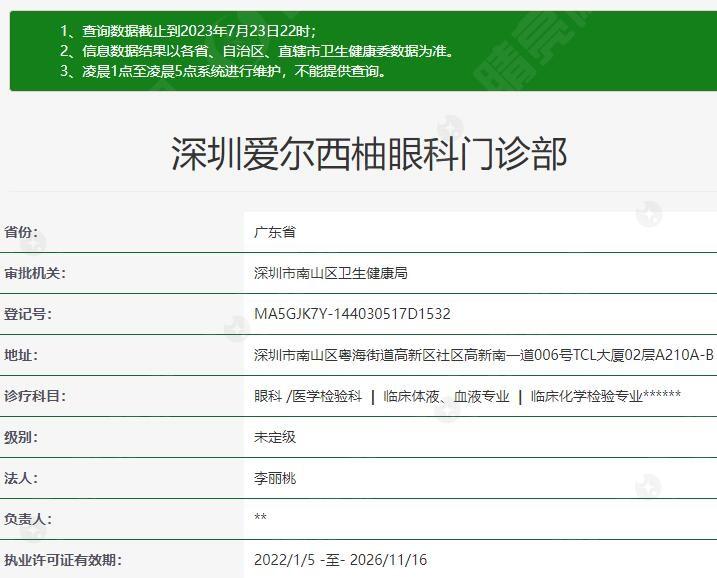The image size is (717, 578).
Task: Click the subject 临床化学检验专业
Action: point(605,396)
